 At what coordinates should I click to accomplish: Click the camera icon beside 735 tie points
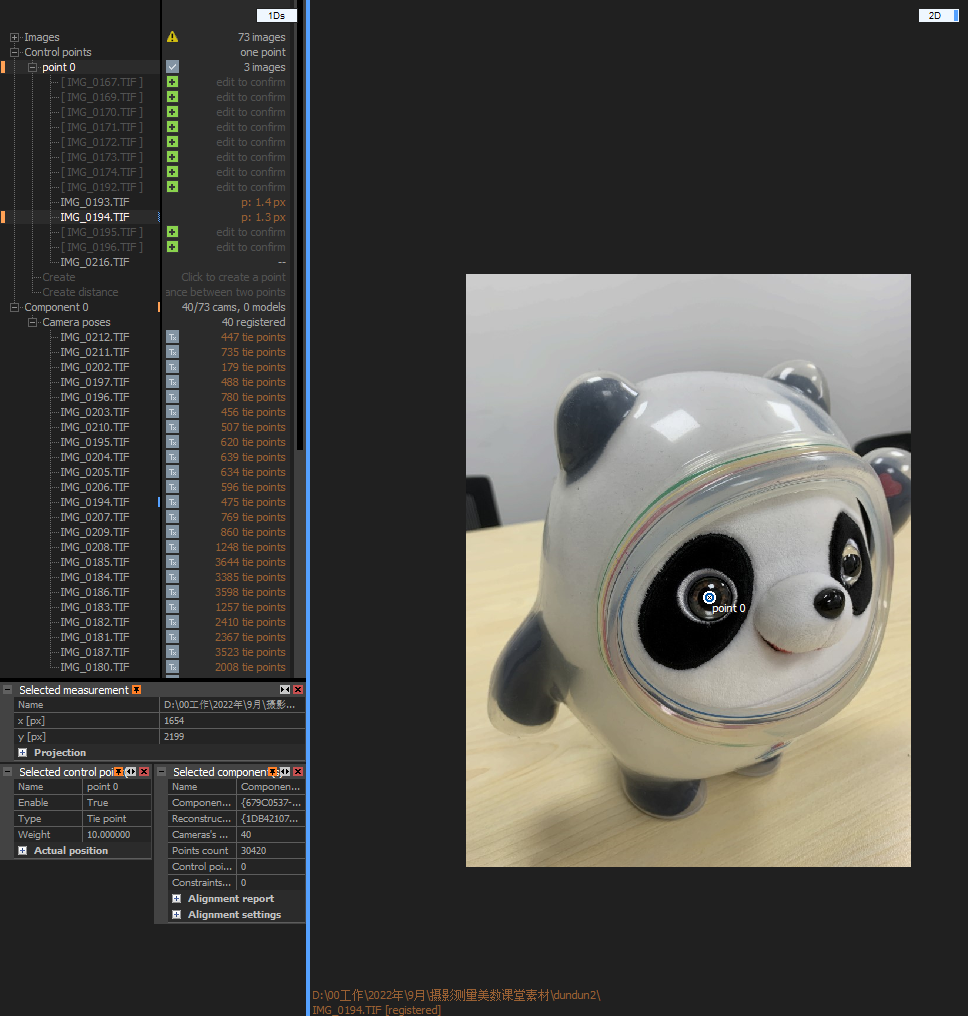tap(172, 352)
